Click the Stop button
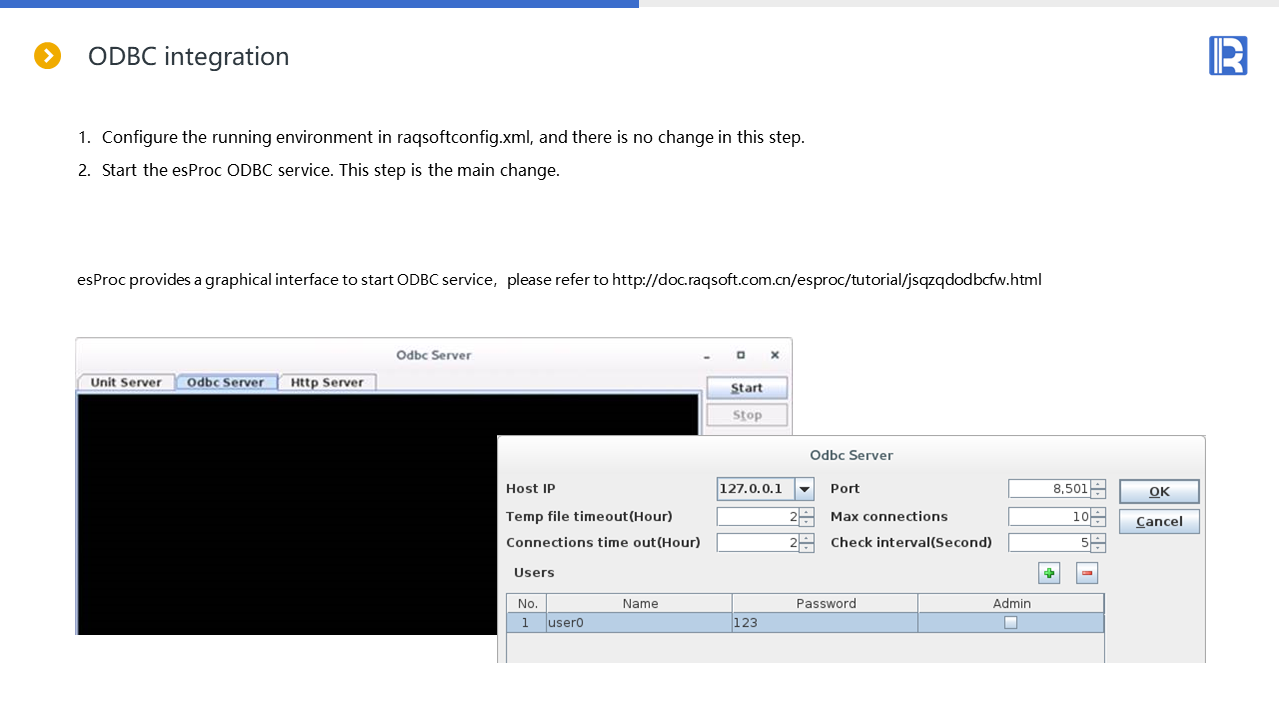Viewport: 1279px width, 720px height. tap(747, 415)
